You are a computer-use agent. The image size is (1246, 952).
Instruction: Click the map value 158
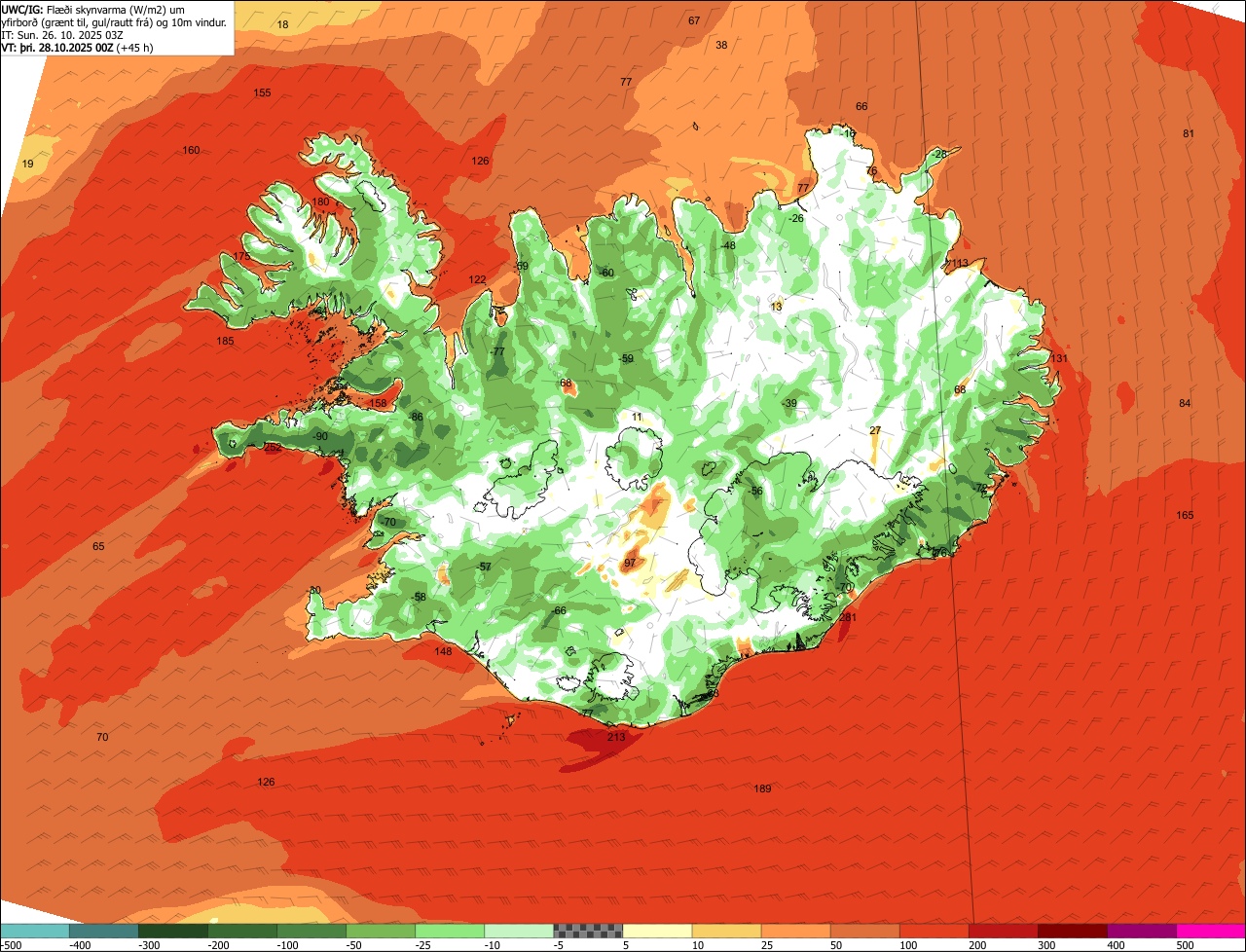378,404
